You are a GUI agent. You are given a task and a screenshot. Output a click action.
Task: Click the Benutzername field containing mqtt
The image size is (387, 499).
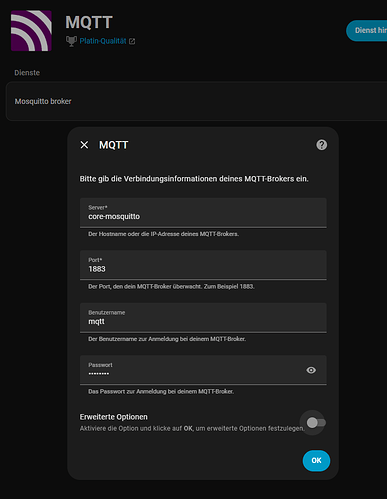pos(203,318)
